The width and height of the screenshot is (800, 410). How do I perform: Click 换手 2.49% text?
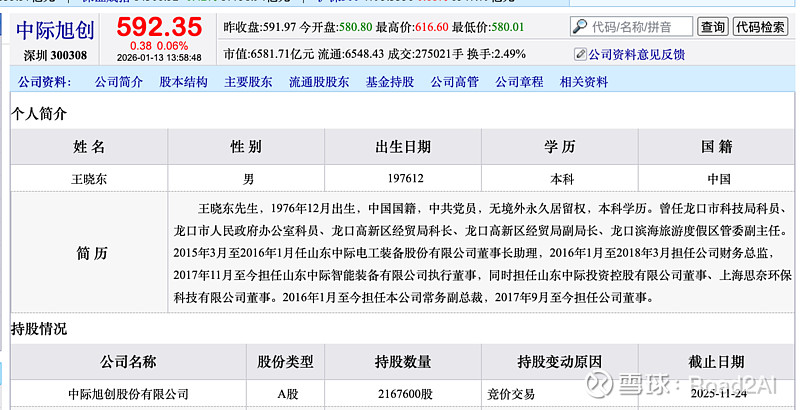click(496, 54)
